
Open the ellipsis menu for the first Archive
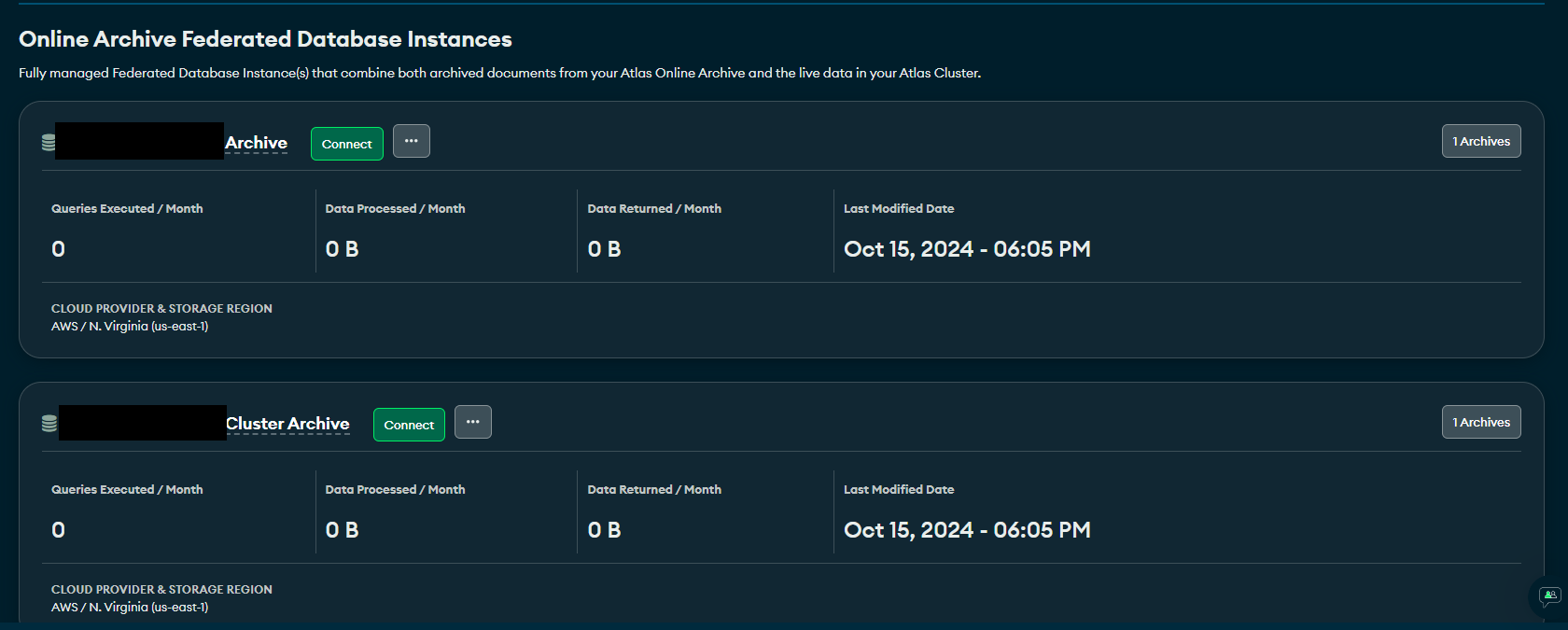click(412, 141)
